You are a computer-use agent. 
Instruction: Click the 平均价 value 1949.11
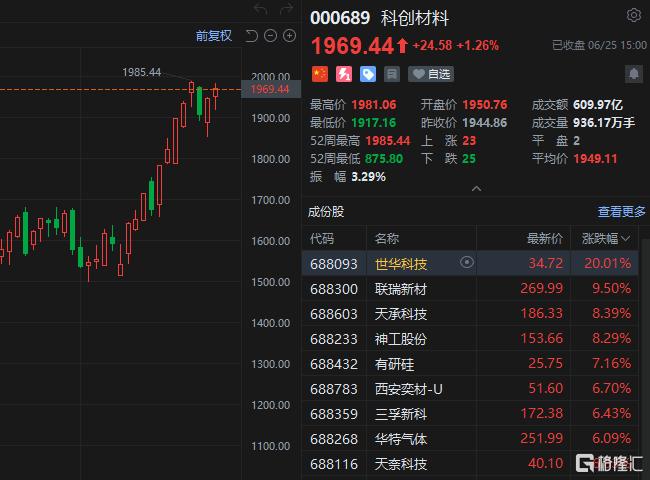[595, 159]
